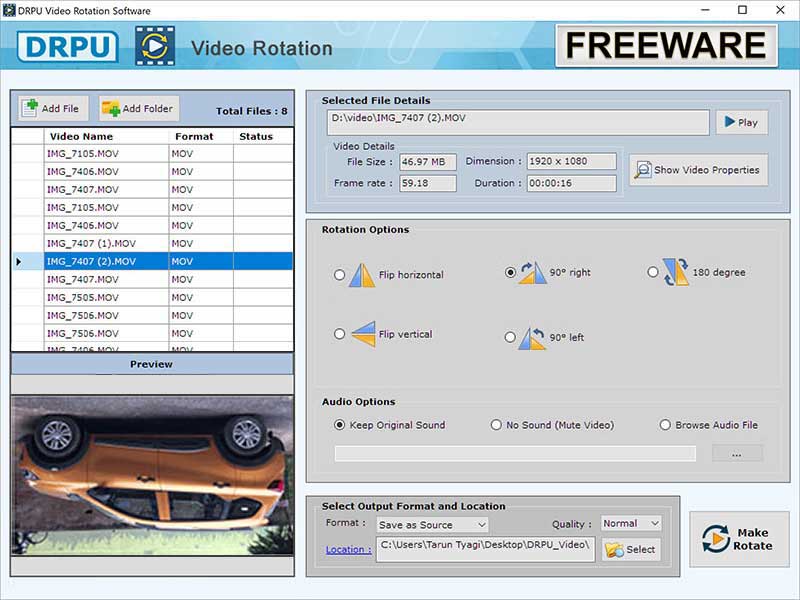The image size is (800, 600).
Task: Select the Flip horizontal radio button
Action: [x=339, y=275]
